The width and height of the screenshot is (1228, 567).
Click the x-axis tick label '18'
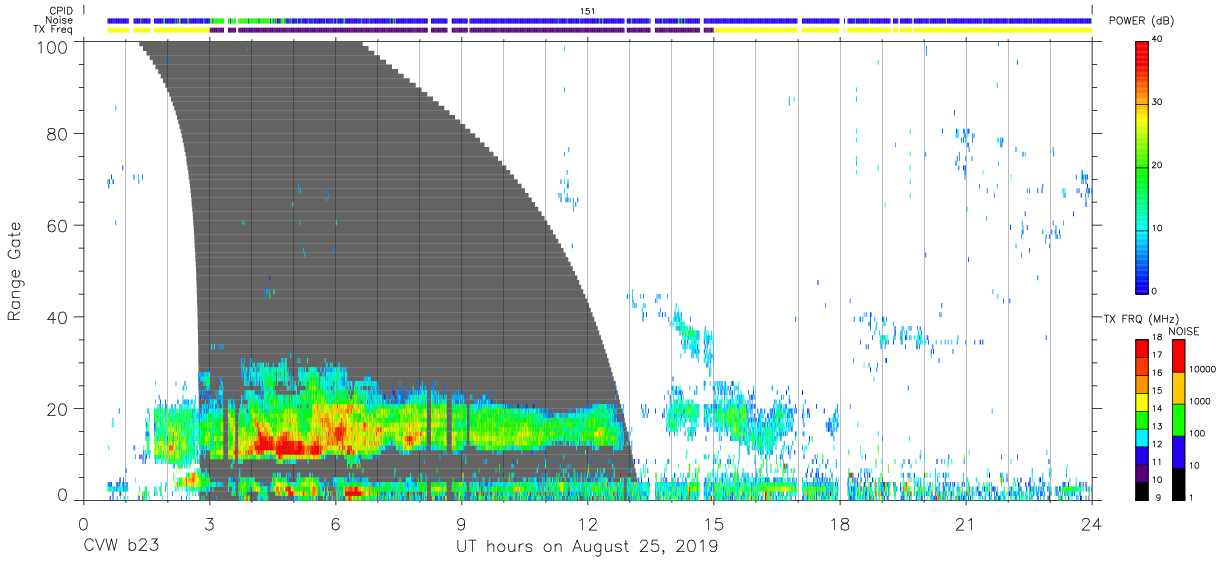click(x=839, y=524)
